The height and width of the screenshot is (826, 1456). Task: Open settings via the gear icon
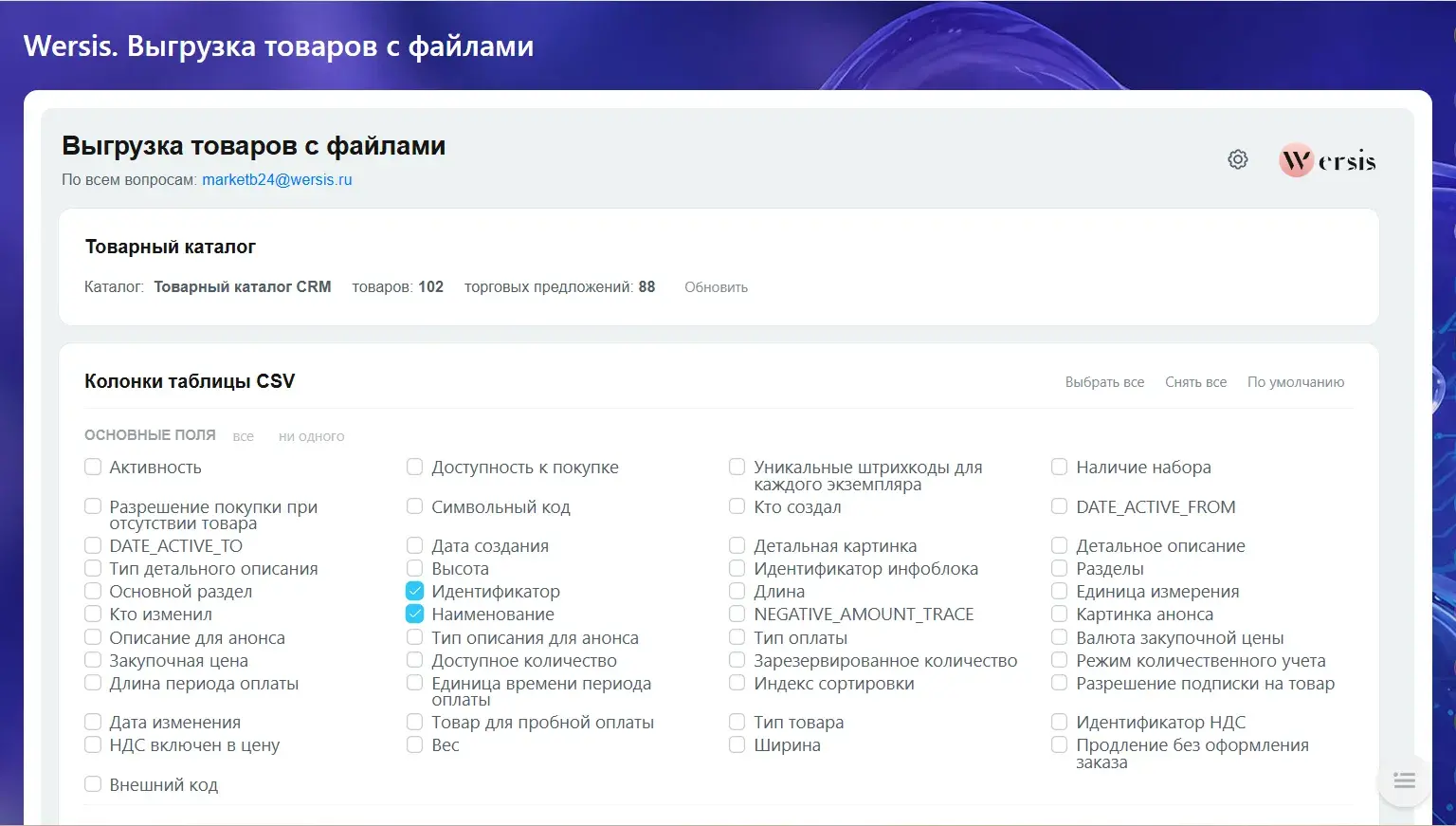pos(1238,159)
